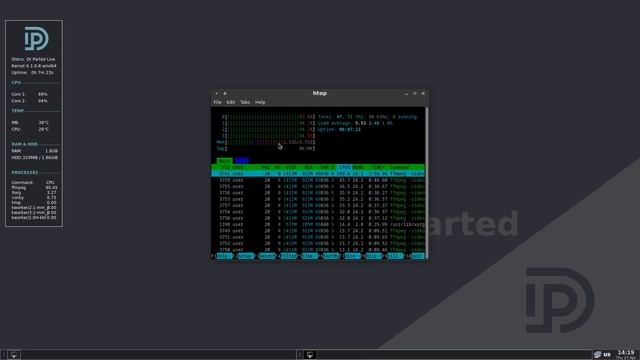Image resolution: width=640 pixels, height=360 pixels.
Task: Click the stick/pin icon in htop title bar
Action: 225,93
